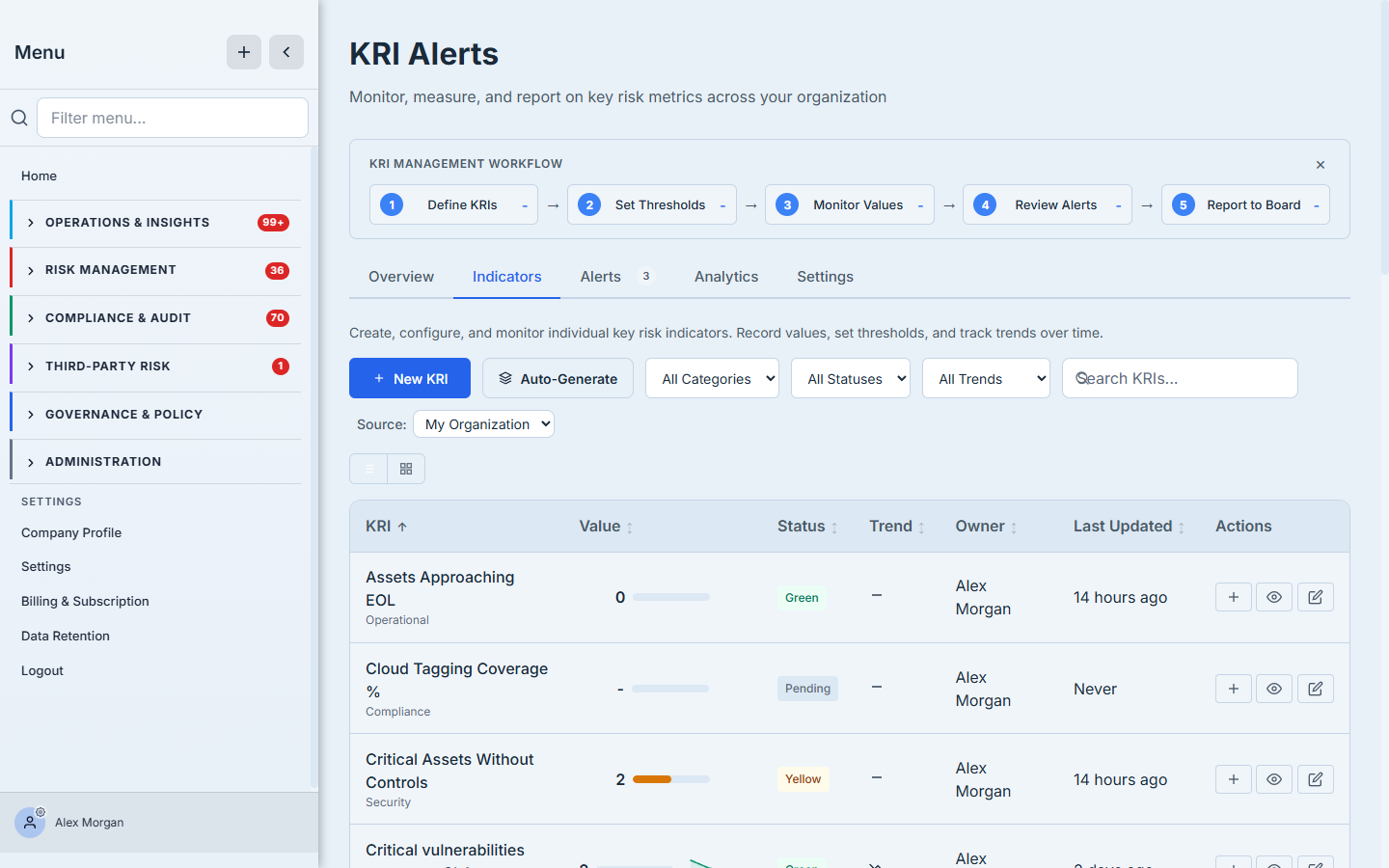The width and height of the screenshot is (1389, 868).
Task: Switch to list view layout
Action: [x=368, y=469]
